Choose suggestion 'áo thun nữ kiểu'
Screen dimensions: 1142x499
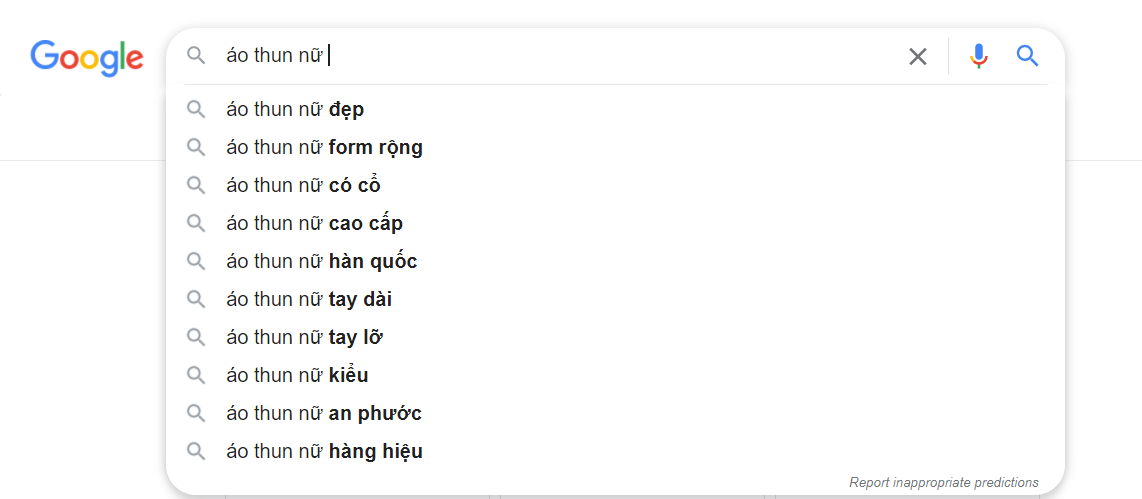pyautogui.click(x=297, y=375)
